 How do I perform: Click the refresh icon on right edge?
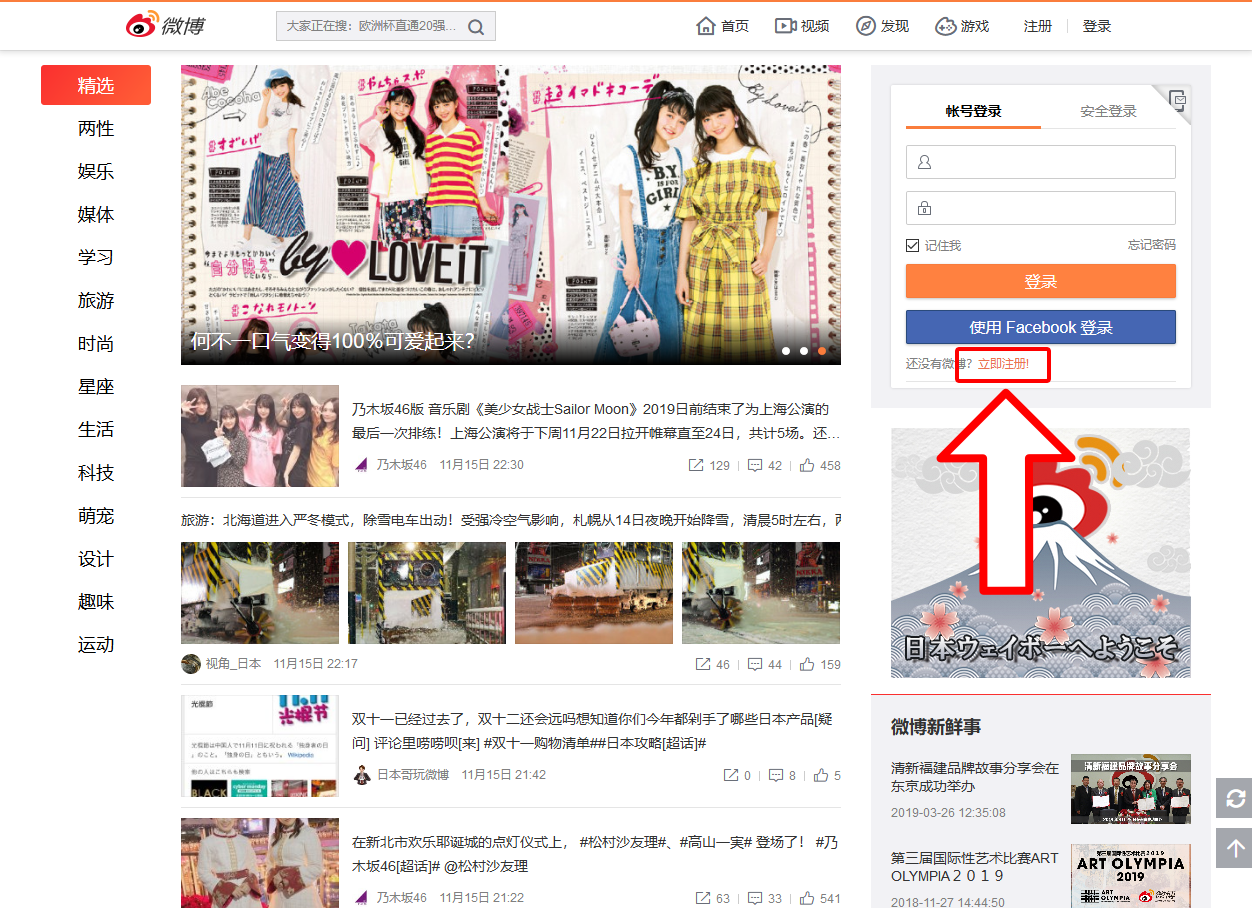tap(1235, 798)
